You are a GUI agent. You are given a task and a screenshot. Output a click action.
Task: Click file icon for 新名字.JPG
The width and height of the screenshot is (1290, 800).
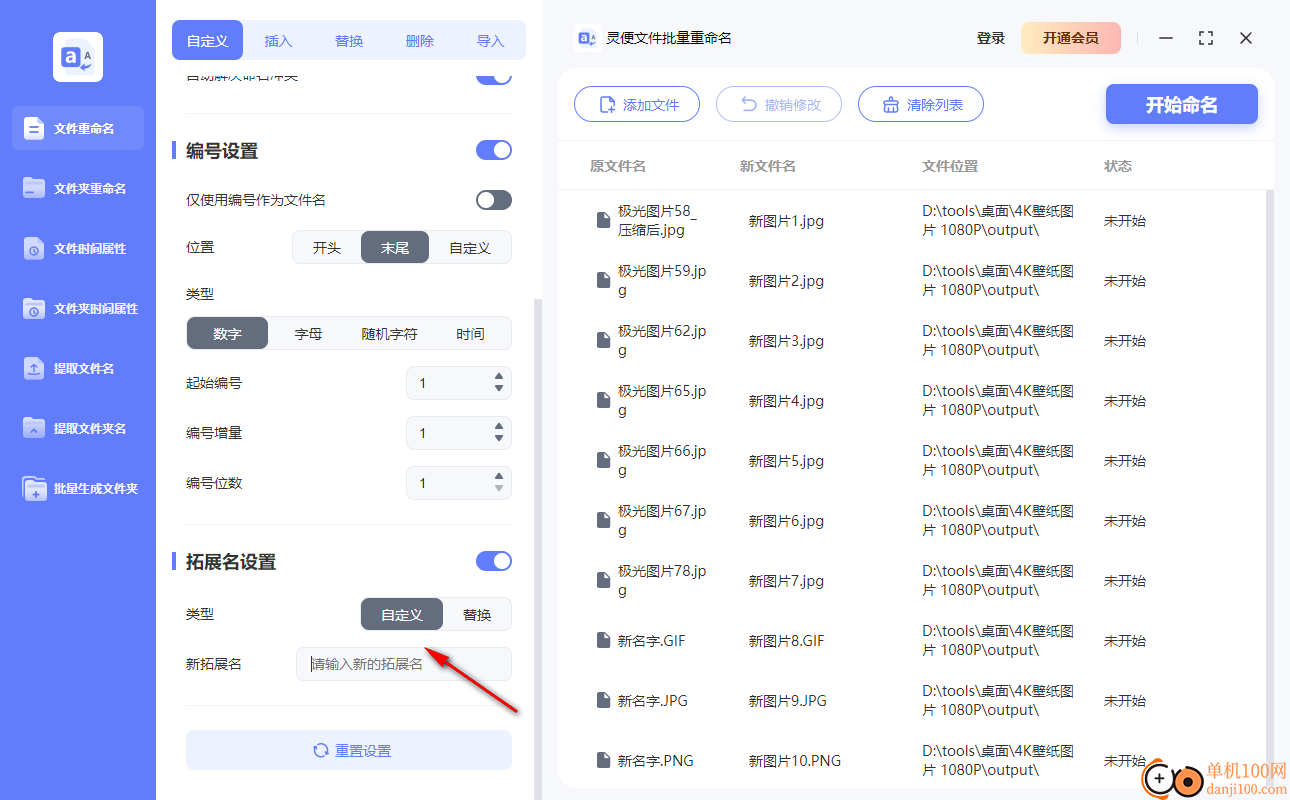(x=603, y=700)
